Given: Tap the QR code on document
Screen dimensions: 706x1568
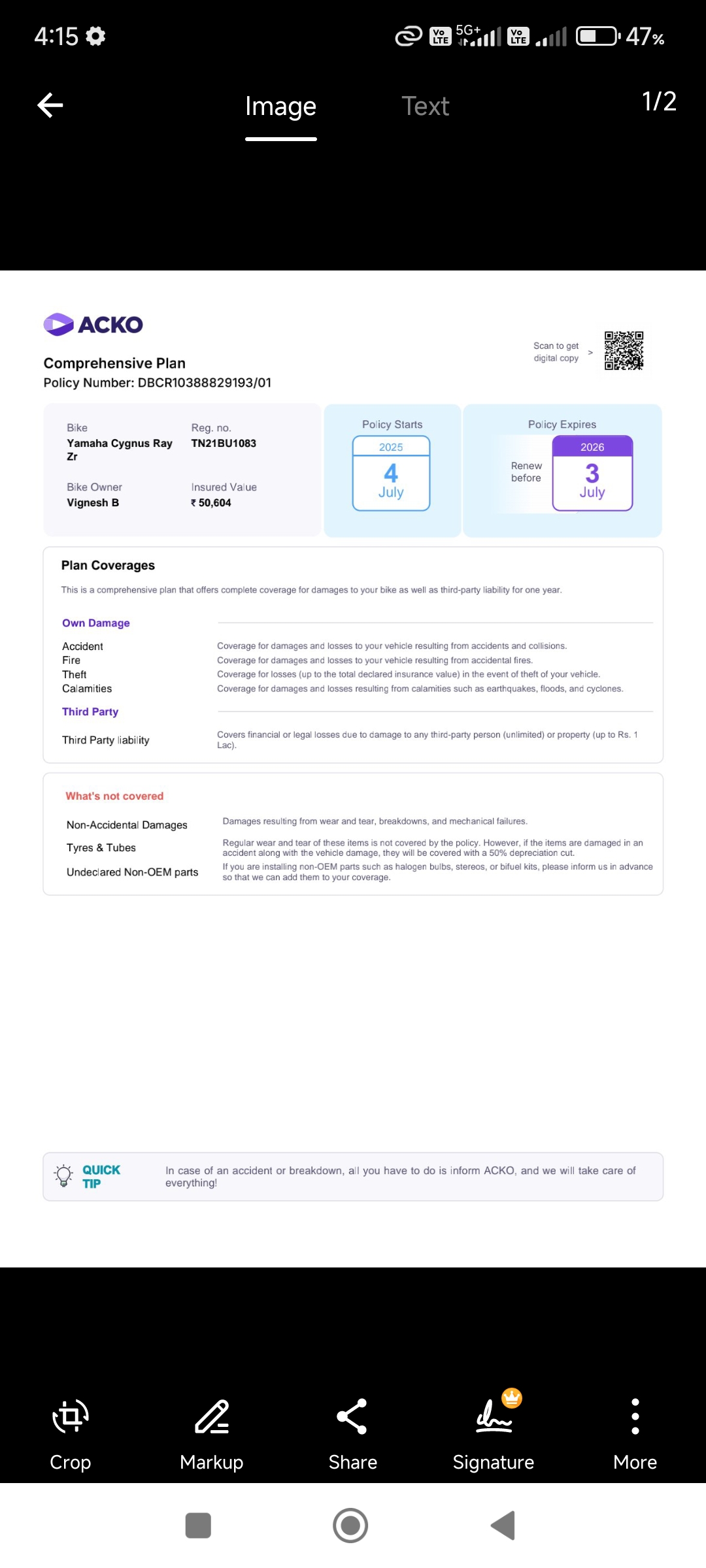Looking at the screenshot, I should [624, 351].
